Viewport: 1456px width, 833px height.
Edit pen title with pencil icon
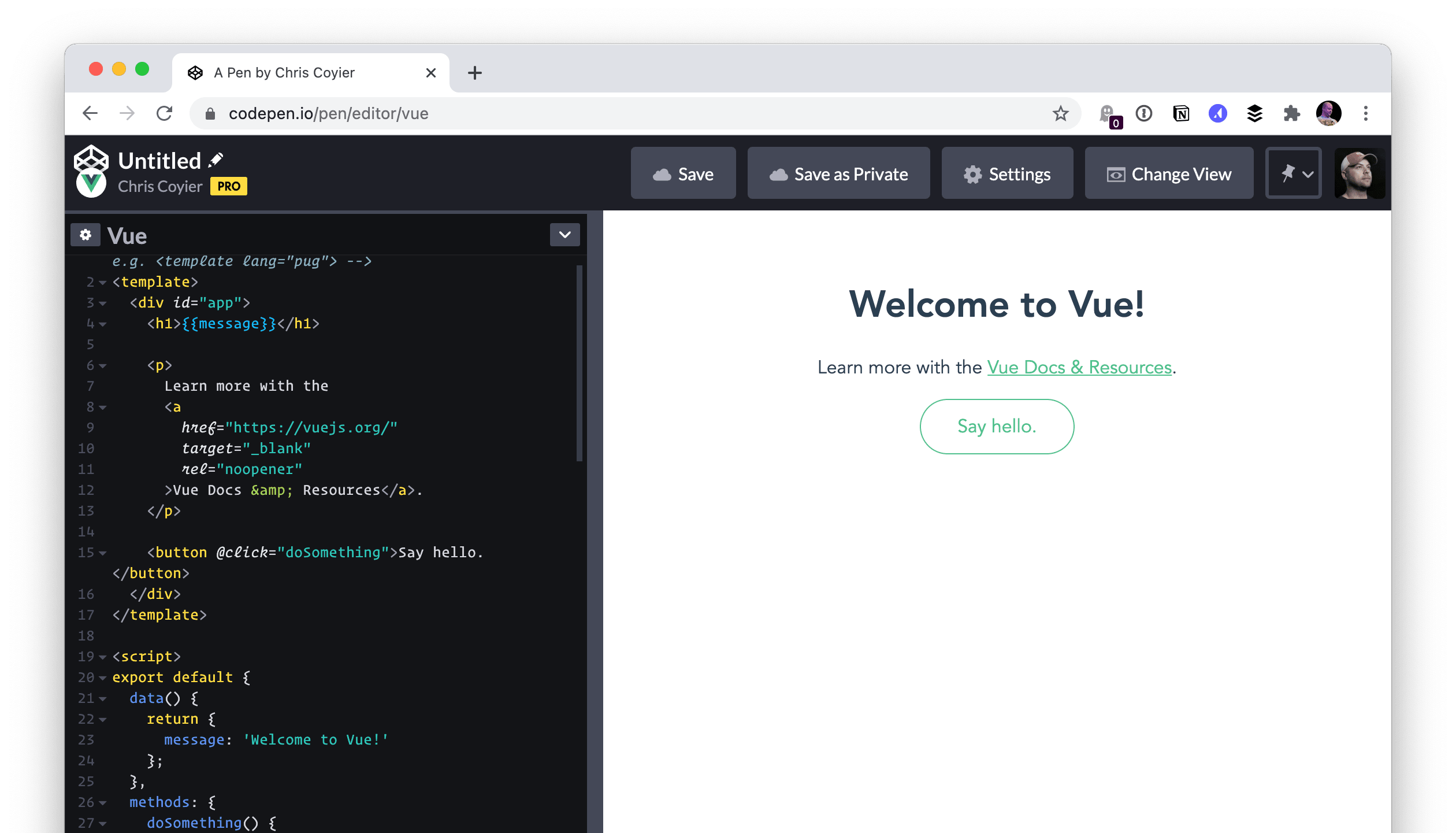[216, 160]
